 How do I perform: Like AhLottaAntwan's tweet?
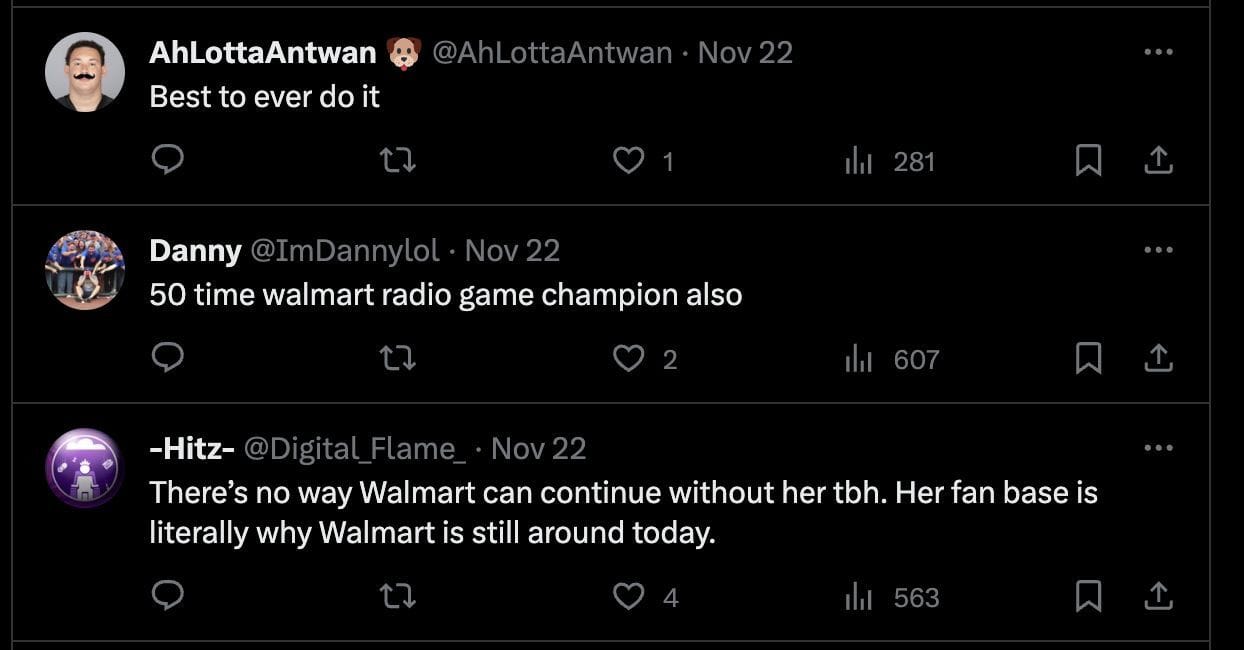[628, 160]
